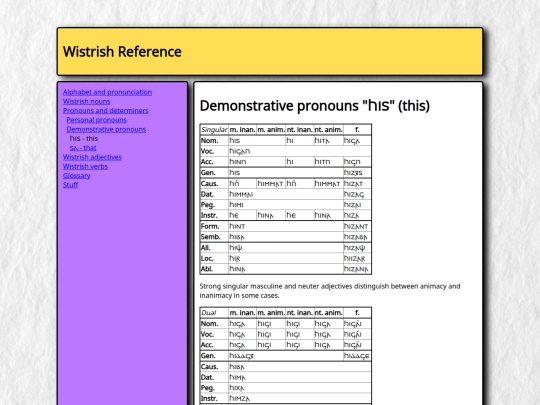This screenshot has width=540, height=405.
Task: Click Dual Acc. feminine cell
Action: pyautogui.click(x=357, y=345)
